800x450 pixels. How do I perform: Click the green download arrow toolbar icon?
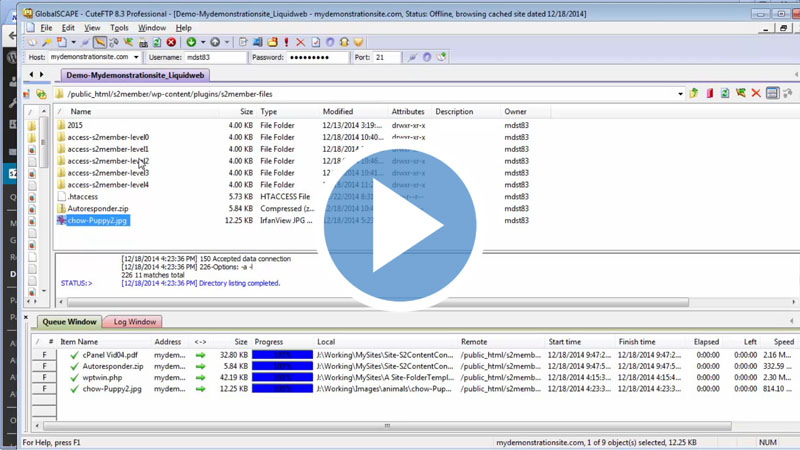[x=191, y=43]
